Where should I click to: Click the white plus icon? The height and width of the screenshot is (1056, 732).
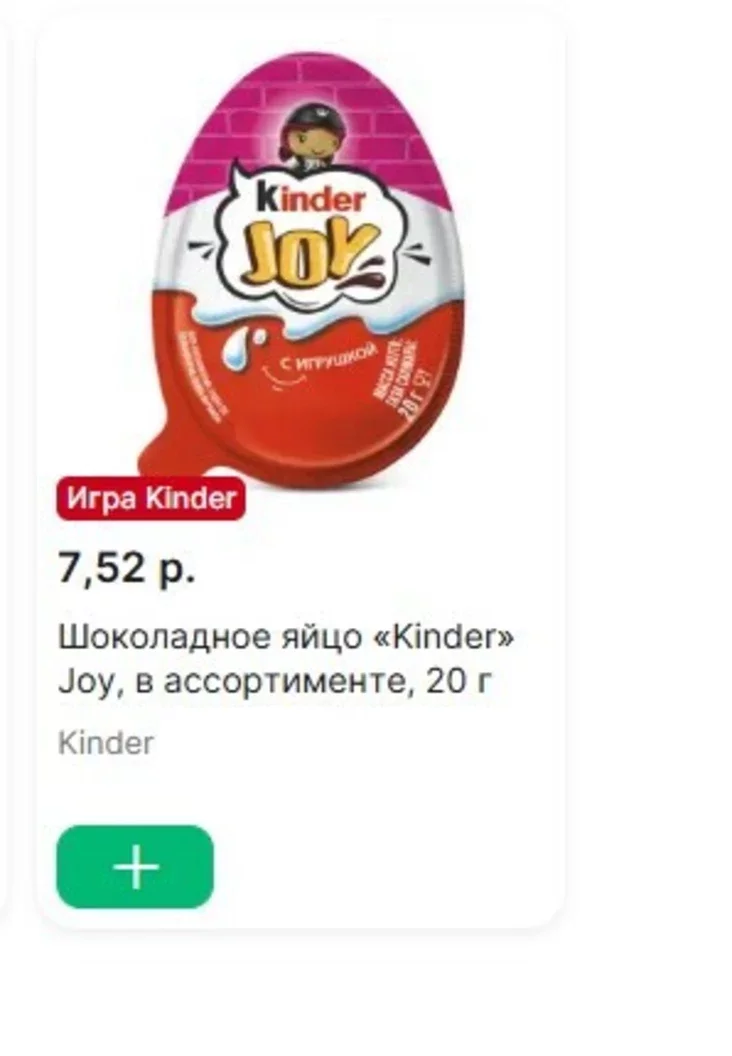click(x=136, y=867)
